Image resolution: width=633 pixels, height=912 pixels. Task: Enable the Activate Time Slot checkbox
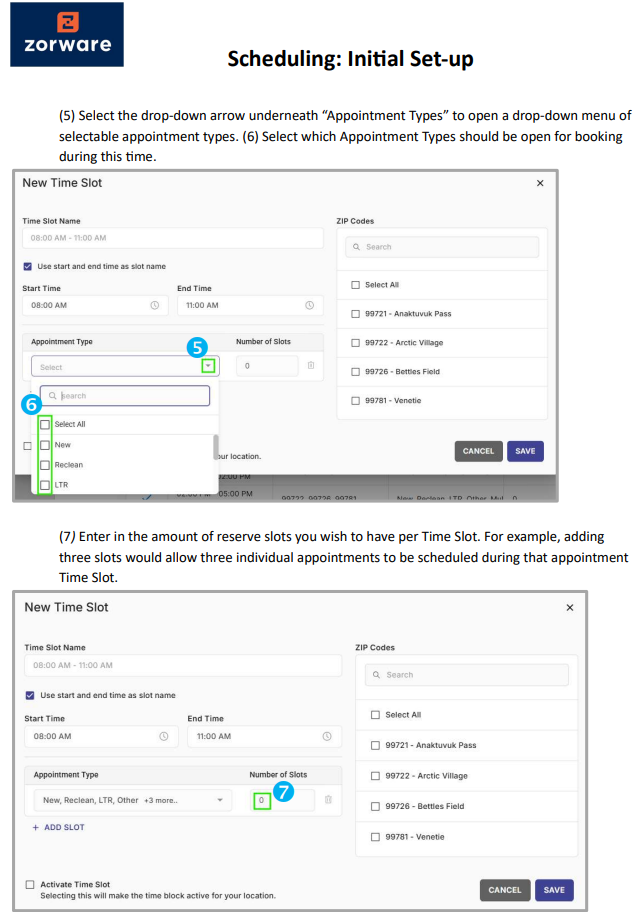30,885
